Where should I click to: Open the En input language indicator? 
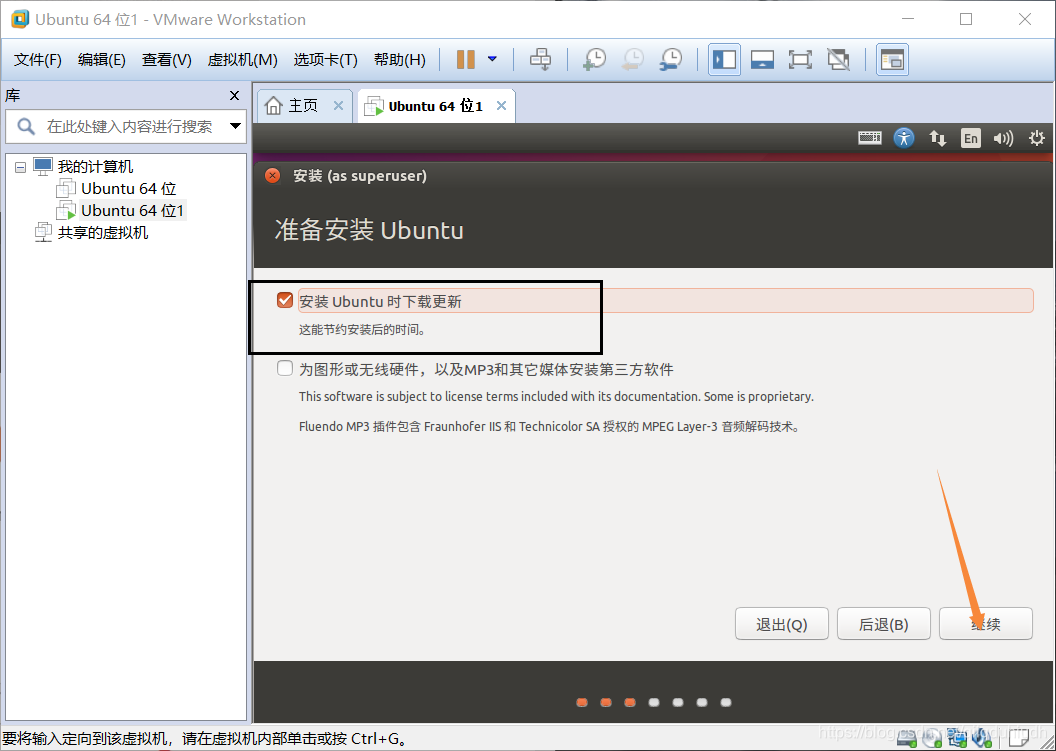970,138
